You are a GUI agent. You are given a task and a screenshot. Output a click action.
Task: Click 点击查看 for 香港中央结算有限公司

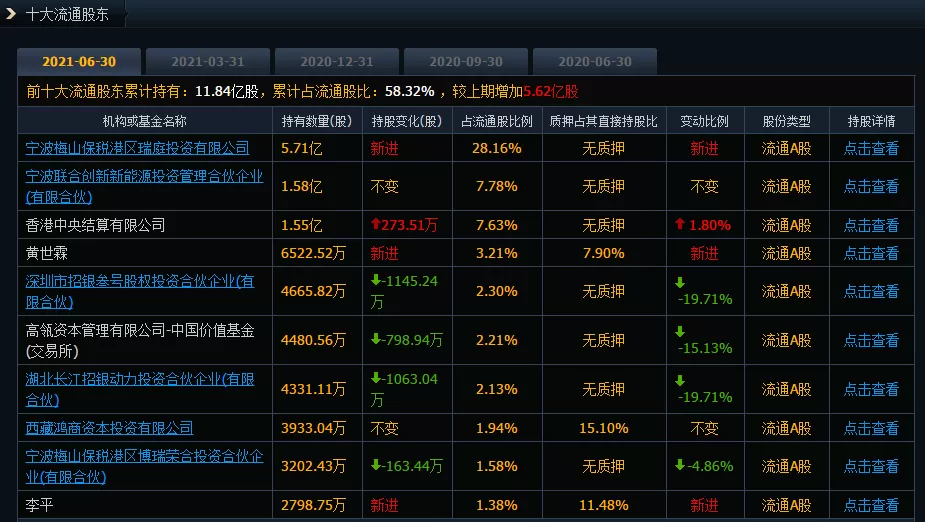871,225
